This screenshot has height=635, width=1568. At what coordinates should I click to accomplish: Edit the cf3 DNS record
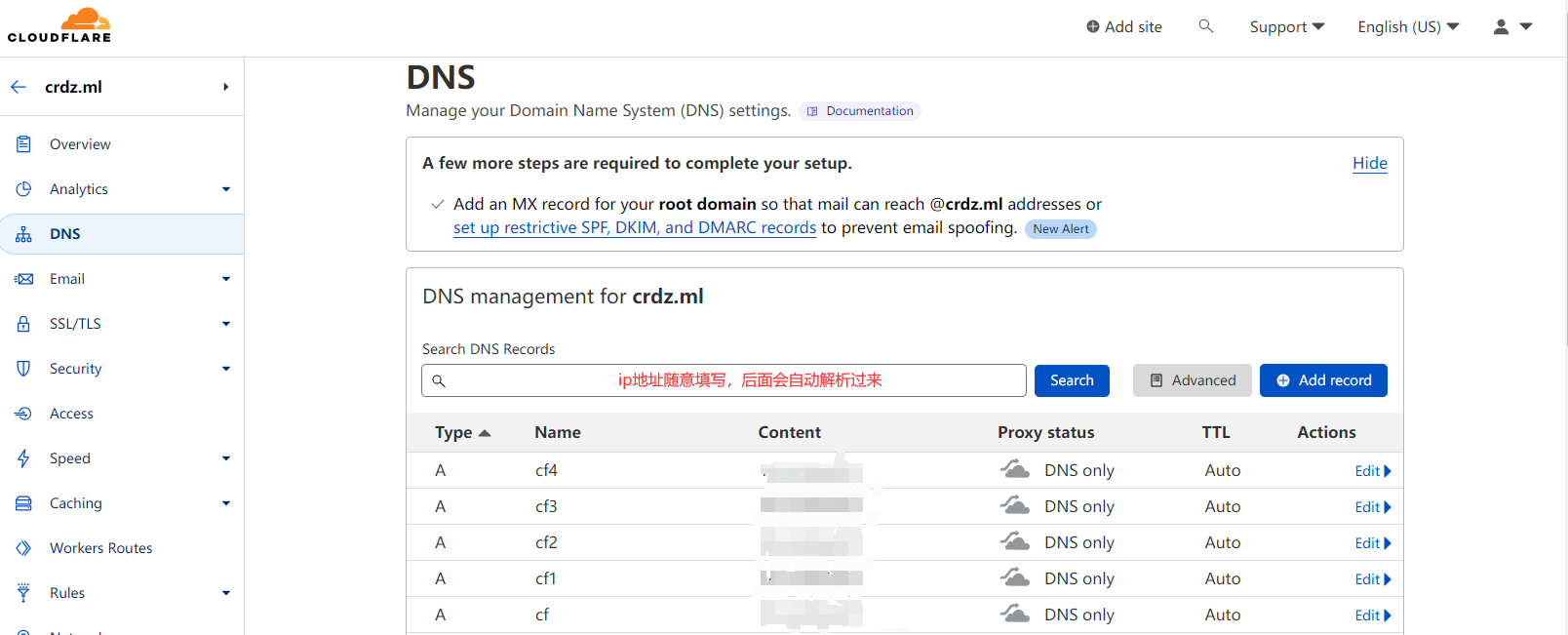click(x=1373, y=507)
